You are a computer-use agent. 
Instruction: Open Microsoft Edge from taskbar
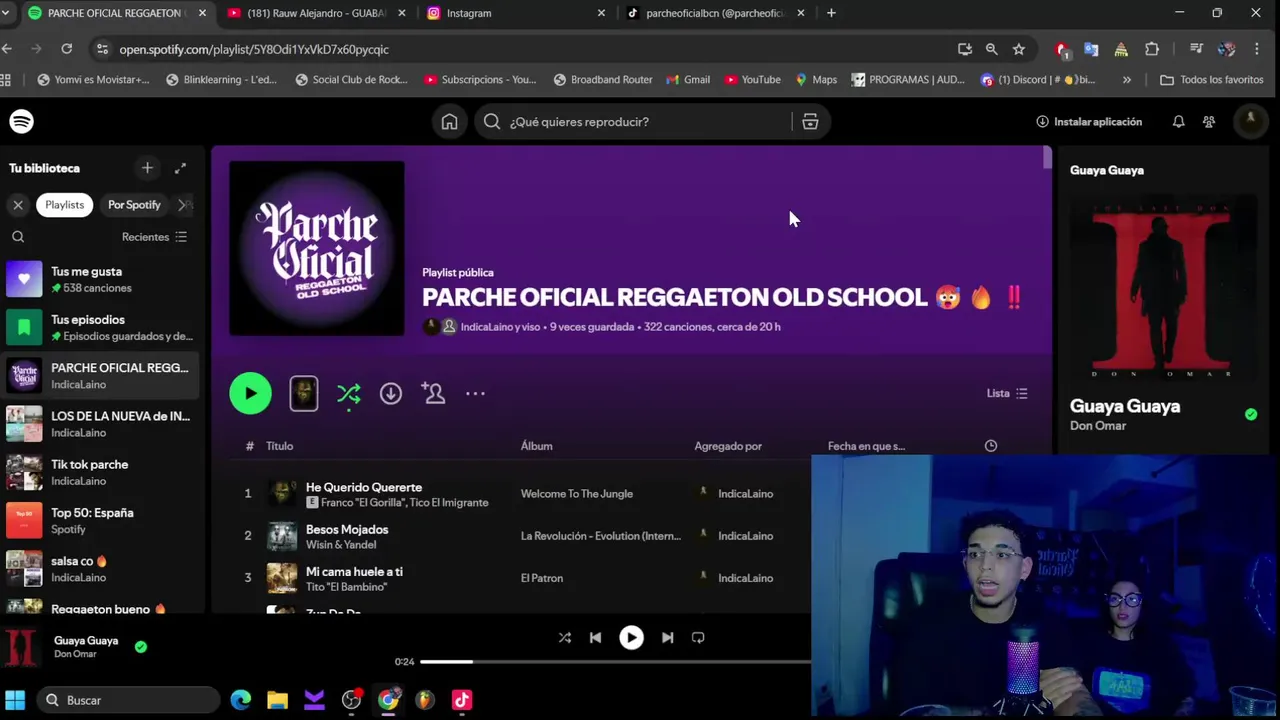pyautogui.click(x=240, y=700)
